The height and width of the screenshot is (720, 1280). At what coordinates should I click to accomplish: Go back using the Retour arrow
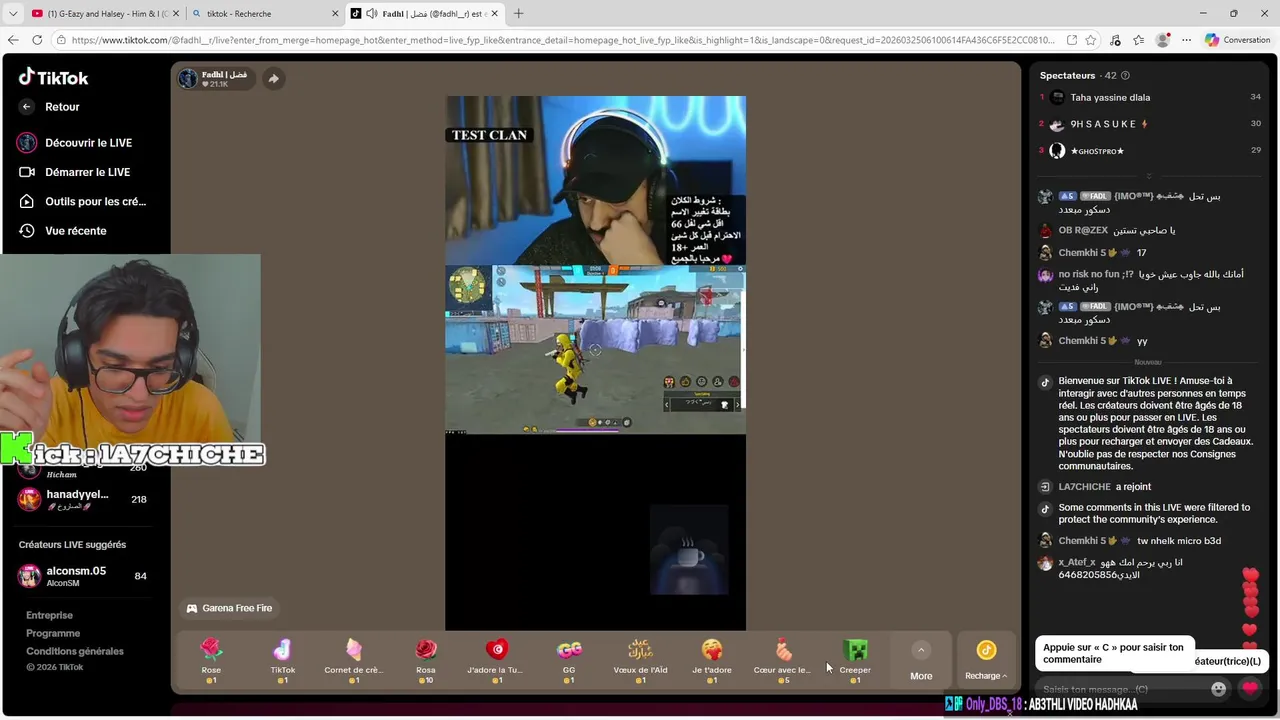(27, 107)
